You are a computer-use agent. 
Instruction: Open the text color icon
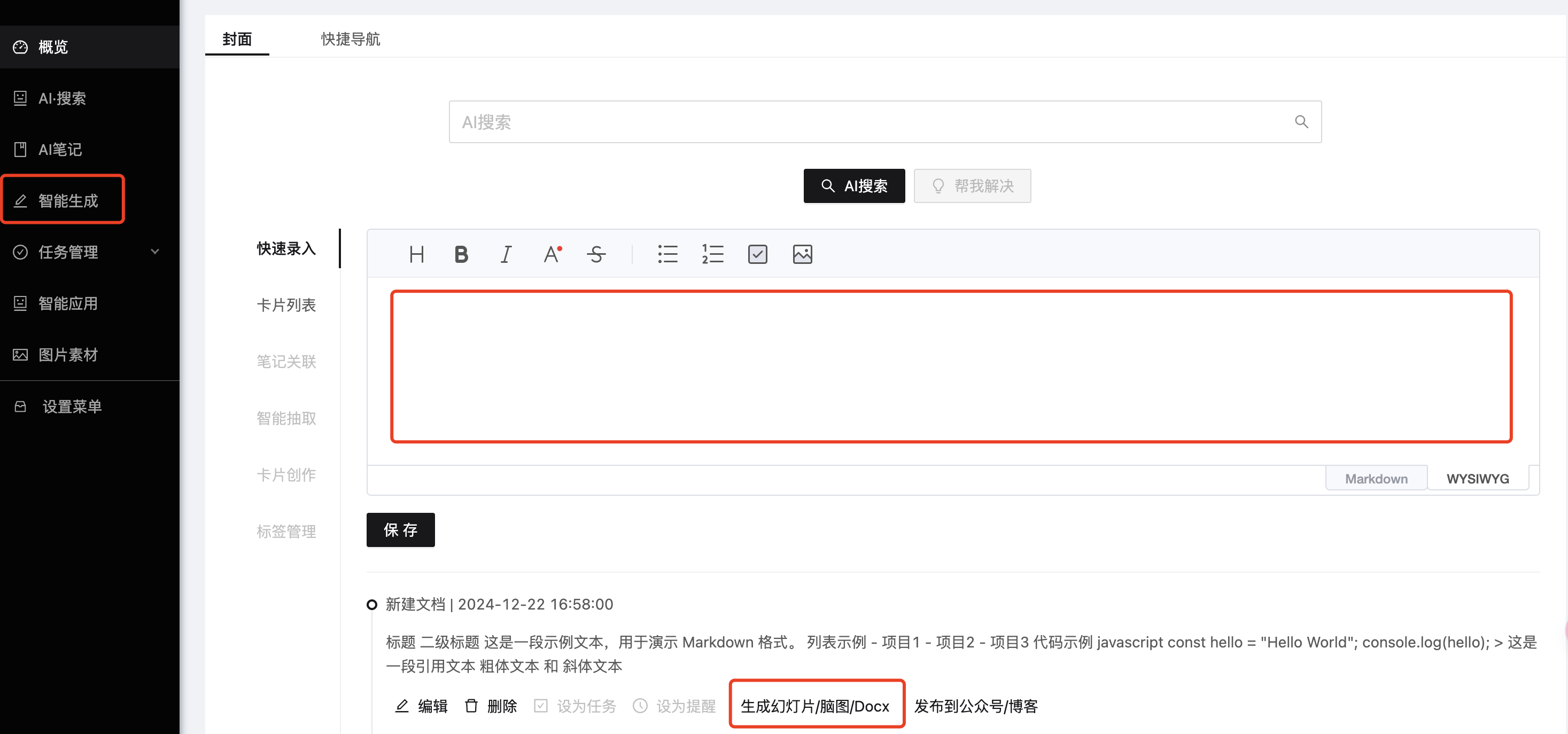click(x=552, y=254)
